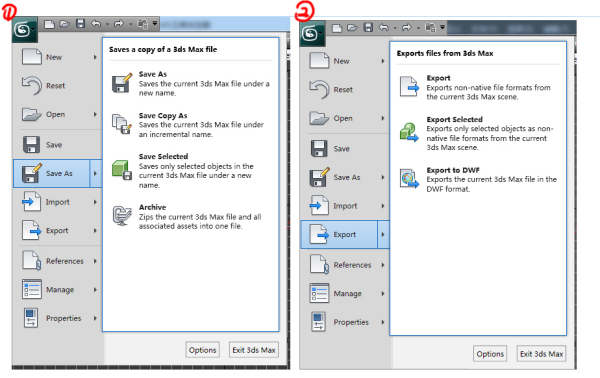The image size is (600, 378).
Task: Choose Save Selected in left window submenu
Action: pyautogui.click(x=191, y=171)
